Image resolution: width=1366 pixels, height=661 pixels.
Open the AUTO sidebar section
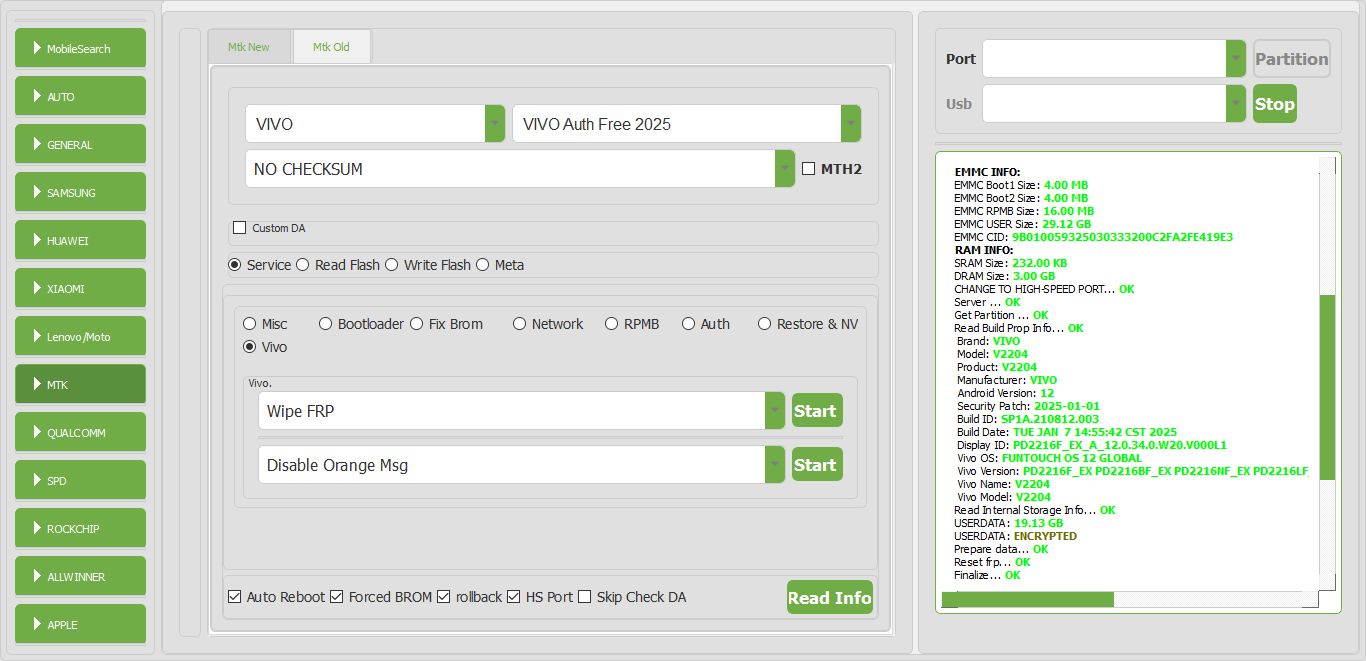[x=80, y=96]
